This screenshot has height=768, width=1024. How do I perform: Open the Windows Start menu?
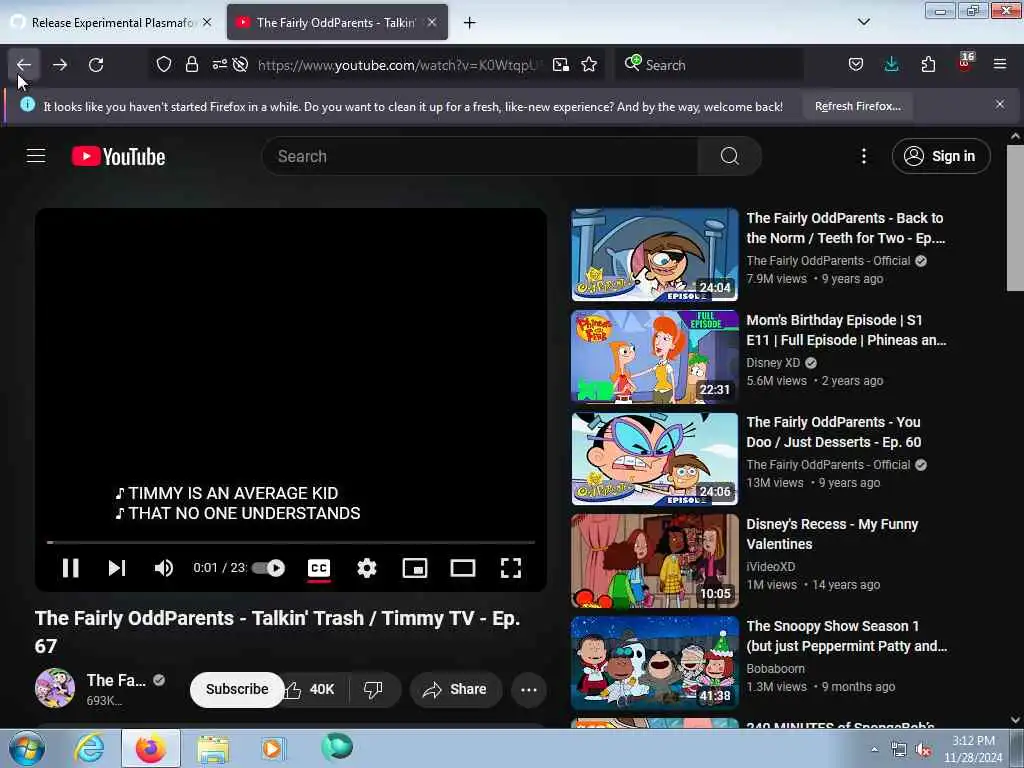click(x=27, y=748)
